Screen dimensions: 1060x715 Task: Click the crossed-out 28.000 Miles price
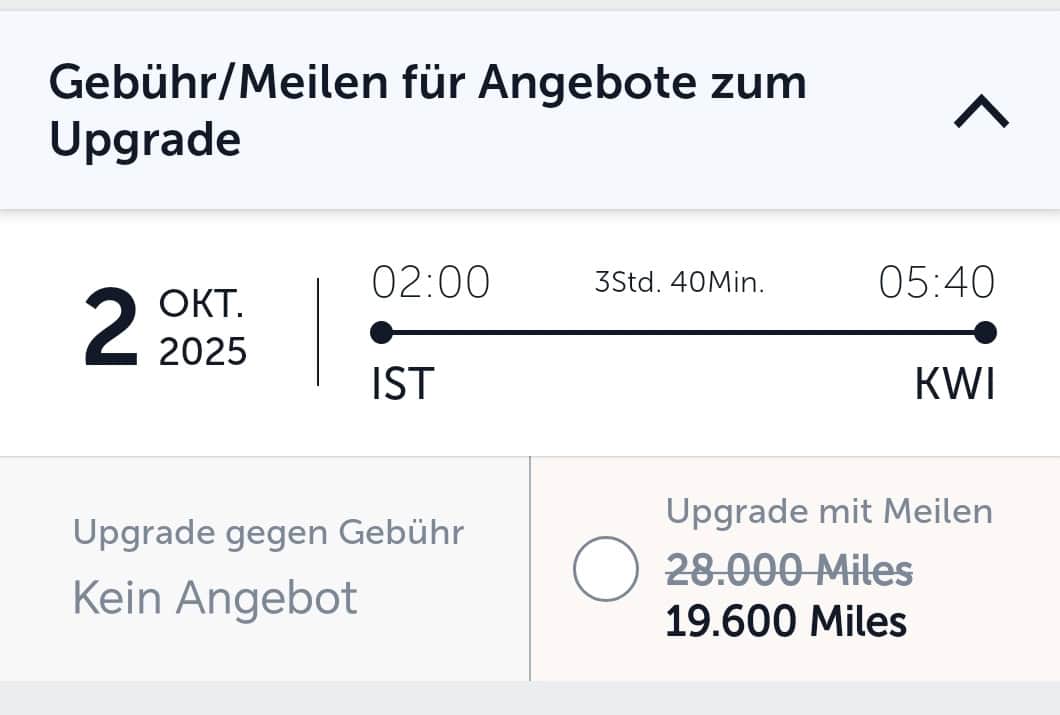point(789,571)
